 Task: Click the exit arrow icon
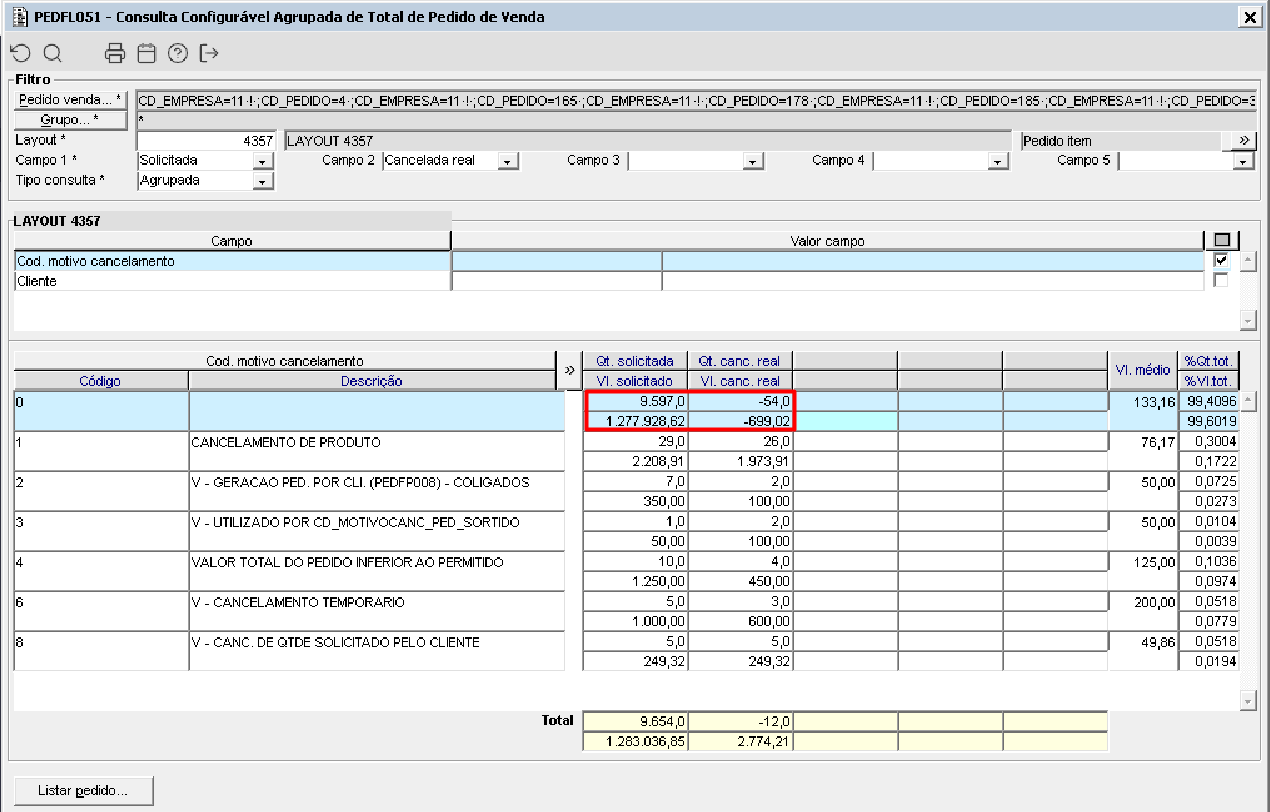(209, 53)
